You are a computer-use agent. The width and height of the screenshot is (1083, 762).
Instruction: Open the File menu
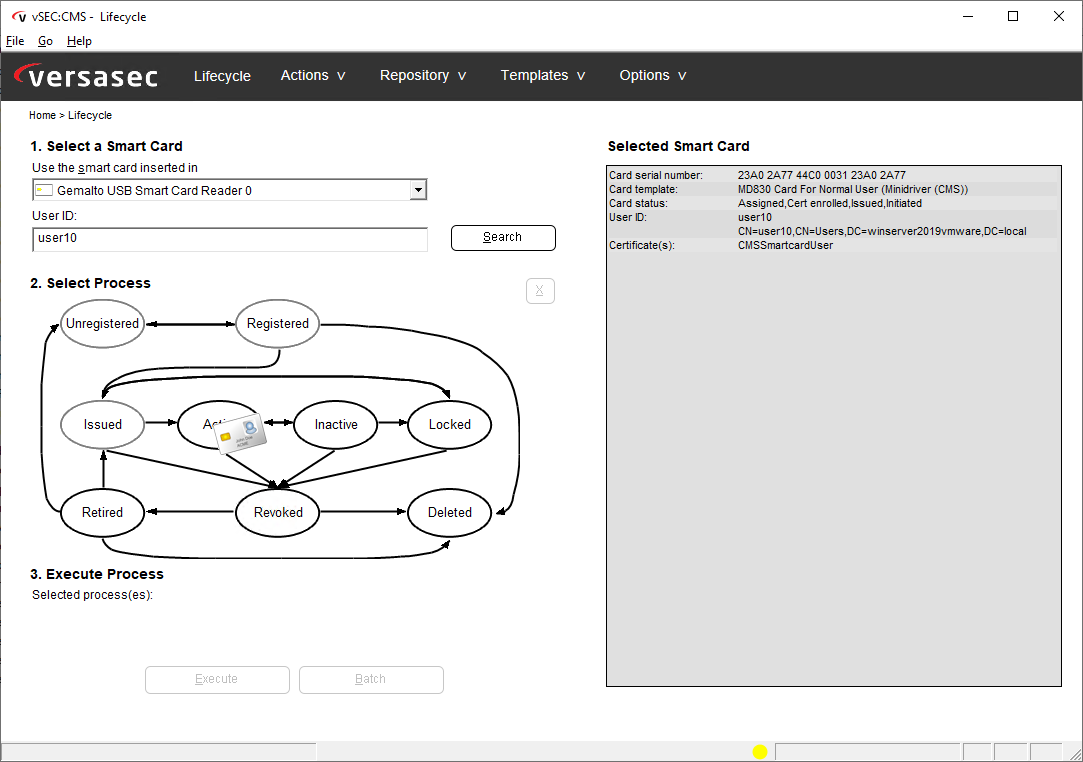coord(15,41)
